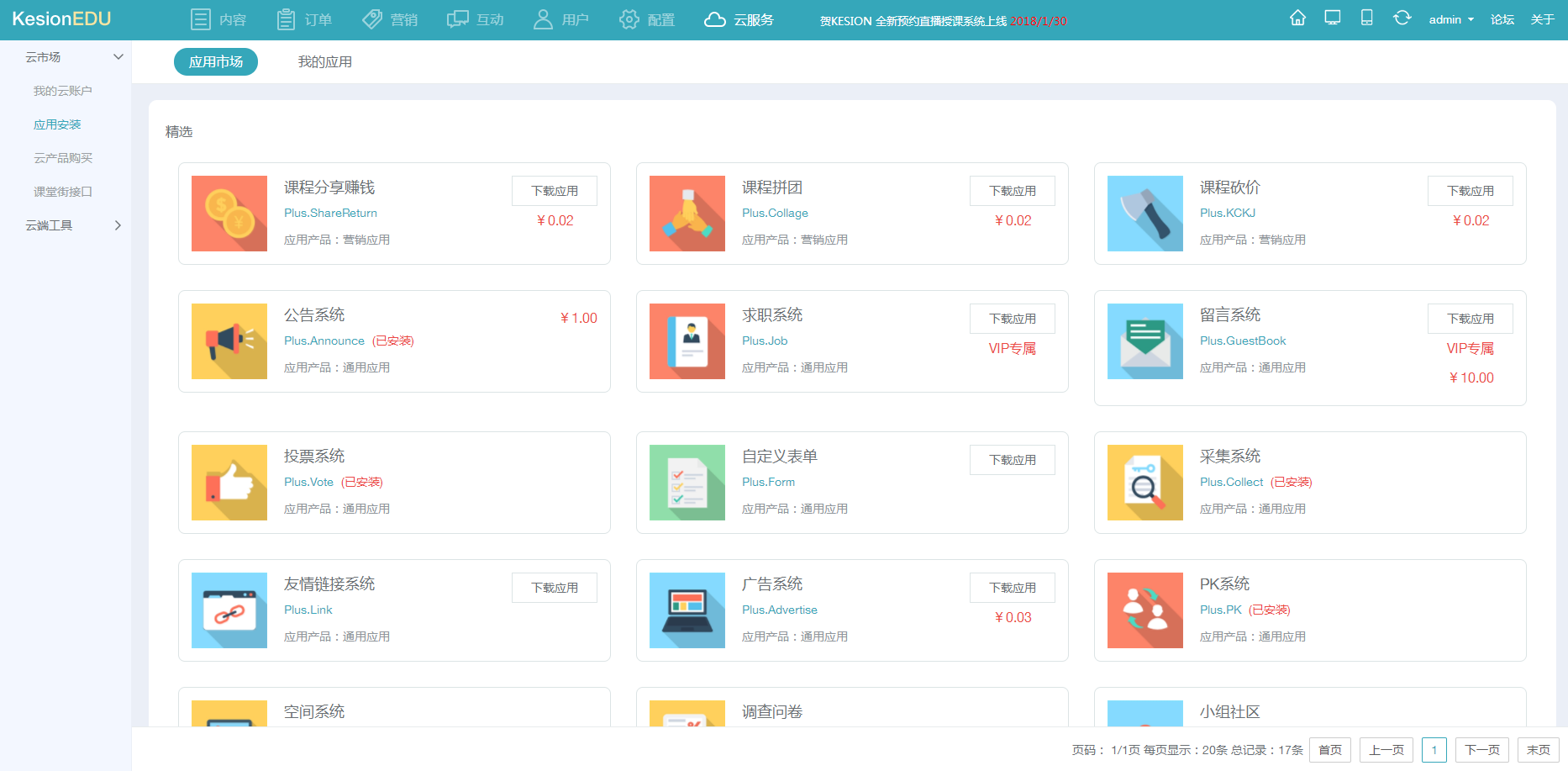
Task: Click the 课程砍价 axe icon
Action: coord(1144,214)
